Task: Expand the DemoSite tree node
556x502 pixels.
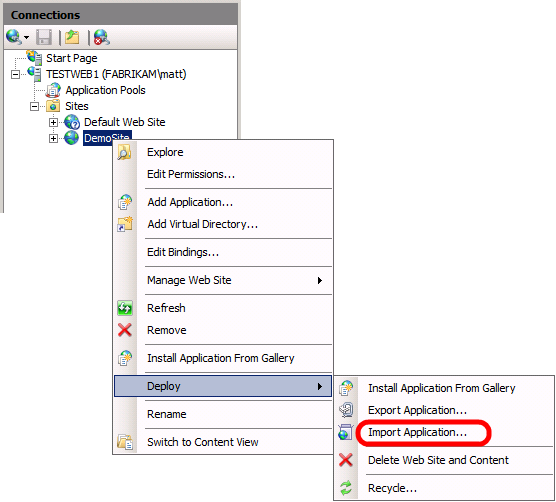Action: coord(53,138)
